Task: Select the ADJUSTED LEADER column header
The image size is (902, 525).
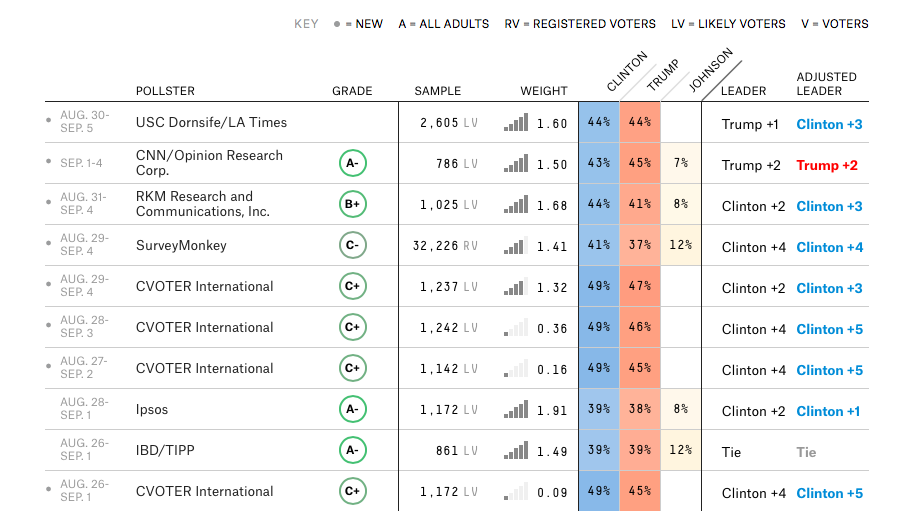Action: point(827,84)
